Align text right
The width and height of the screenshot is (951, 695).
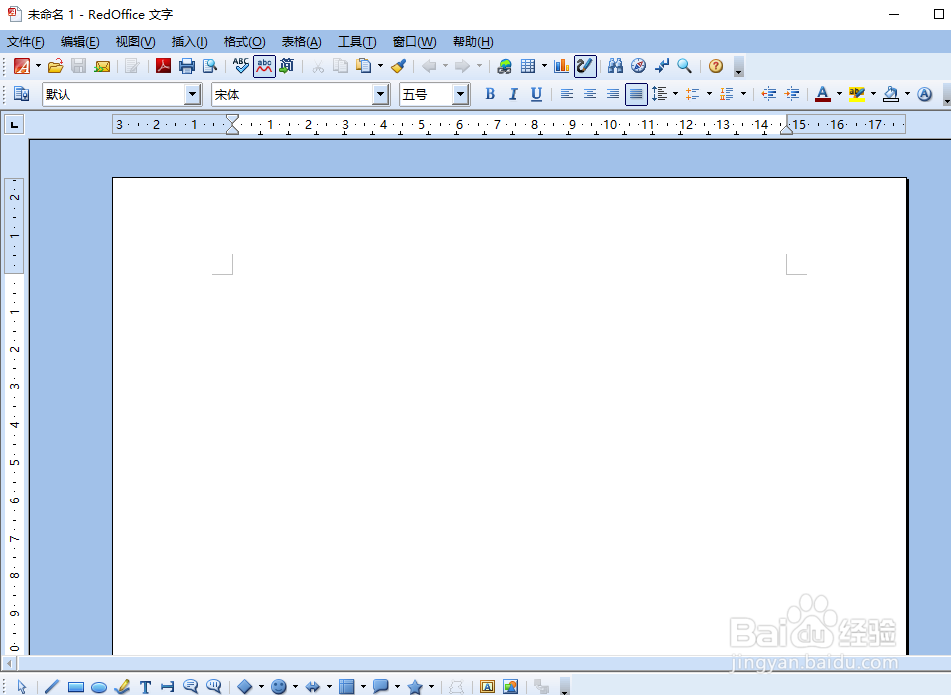(613, 94)
